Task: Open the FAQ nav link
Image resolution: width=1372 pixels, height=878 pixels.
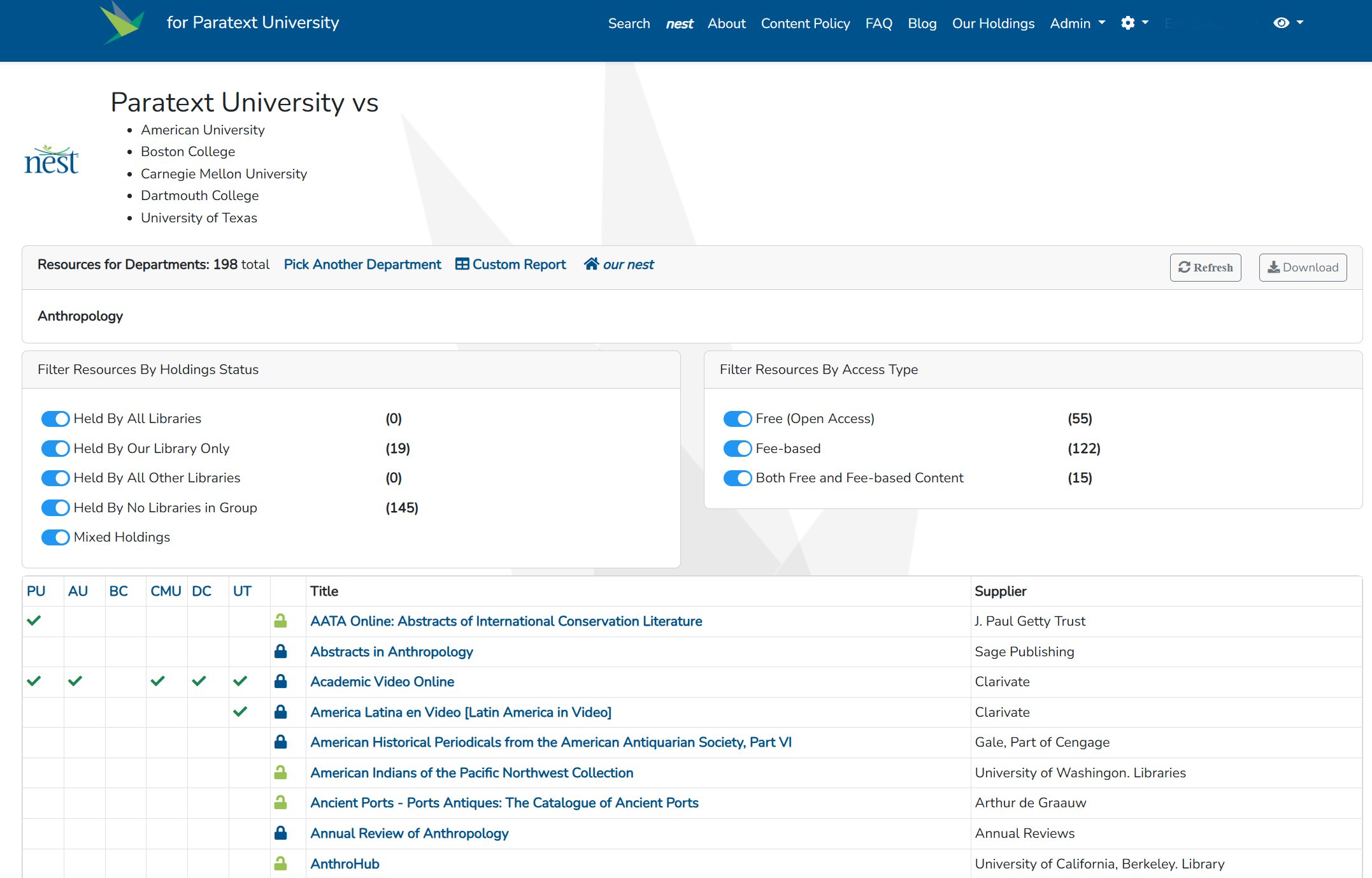Action: pyautogui.click(x=878, y=24)
